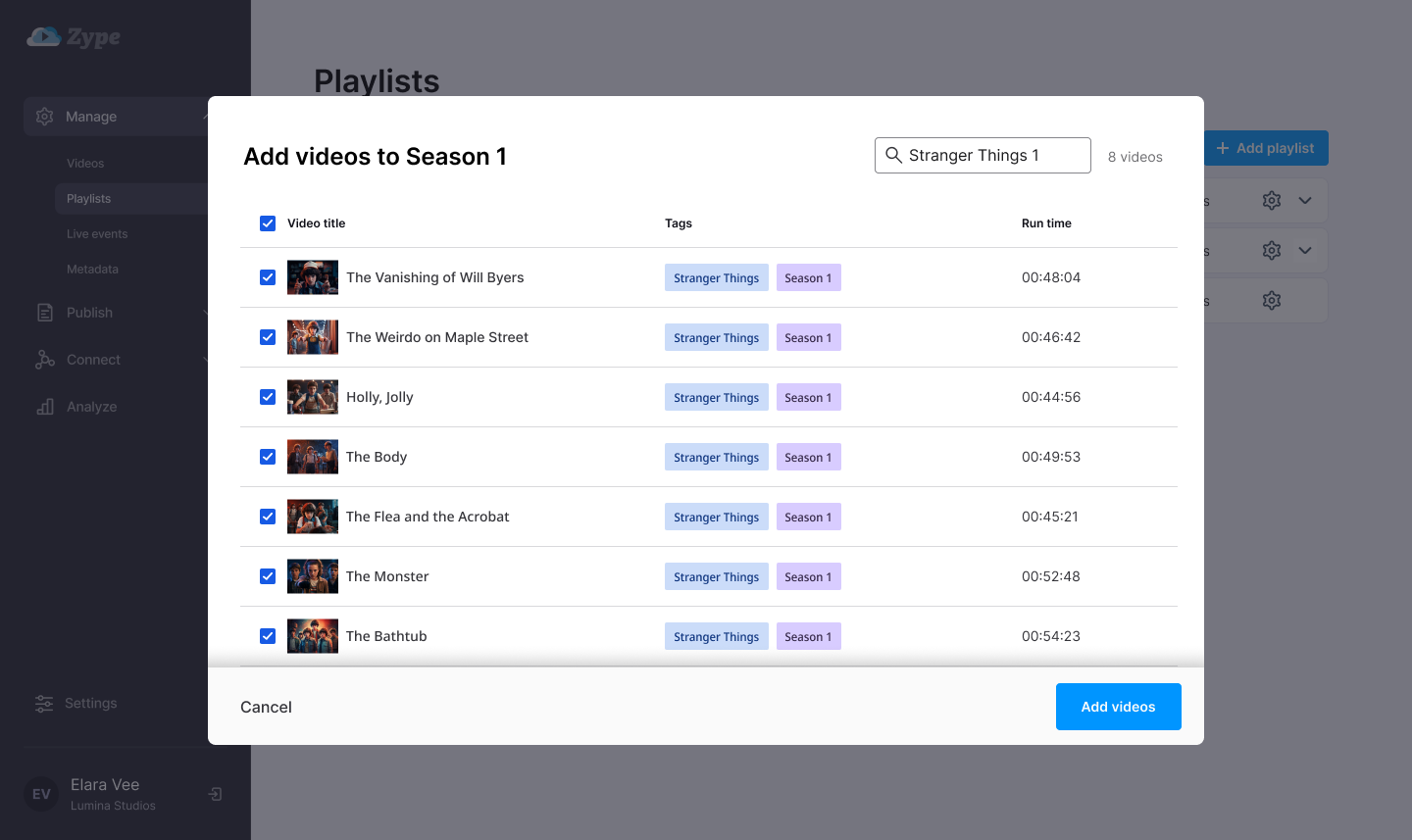Click Stranger Things tag on The Body row
1412x840 pixels.
[x=717, y=457]
